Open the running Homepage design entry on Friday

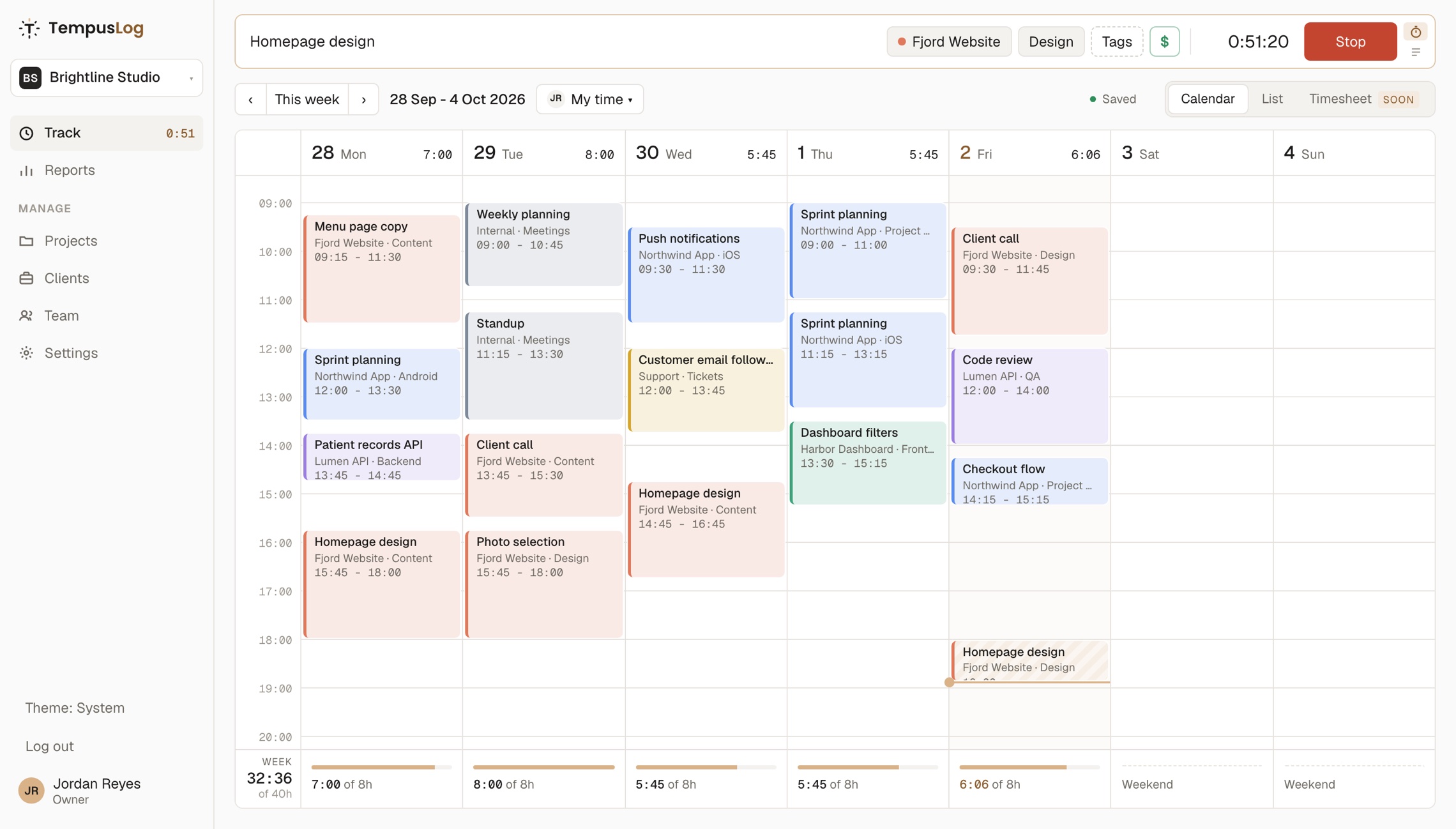1030,662
